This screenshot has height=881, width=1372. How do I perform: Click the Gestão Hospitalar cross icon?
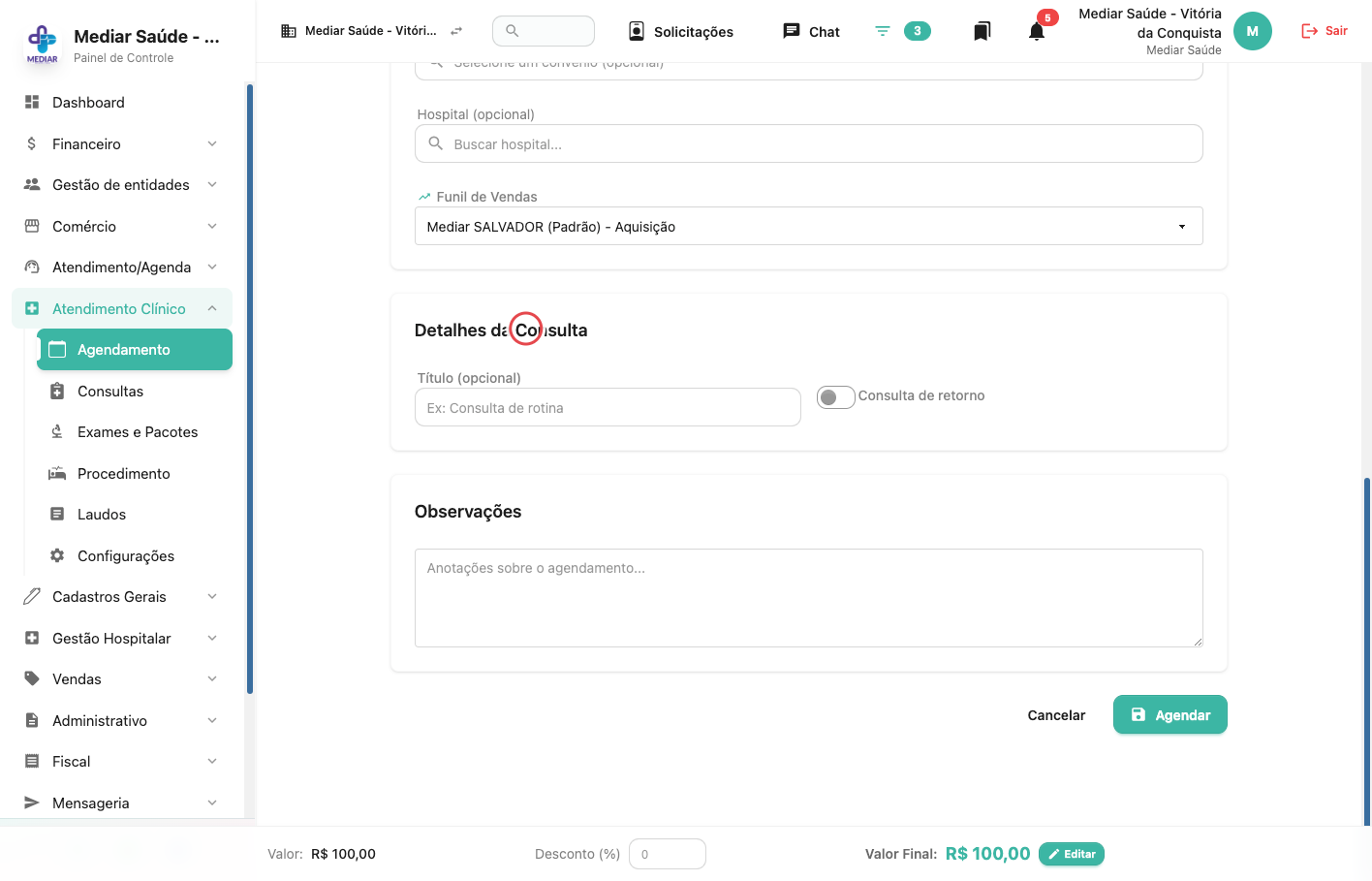tap(32, 638)
